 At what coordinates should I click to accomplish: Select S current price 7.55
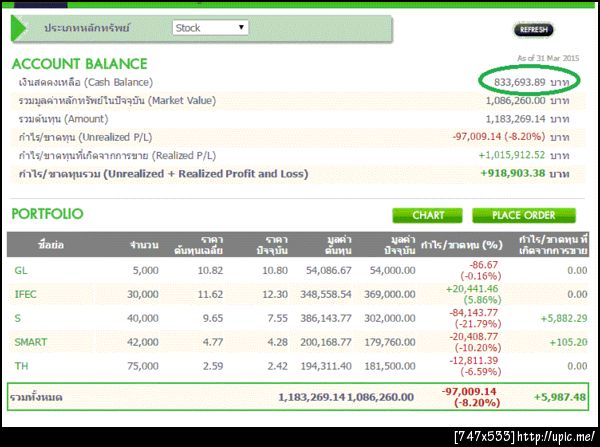(x=277, y=318)
